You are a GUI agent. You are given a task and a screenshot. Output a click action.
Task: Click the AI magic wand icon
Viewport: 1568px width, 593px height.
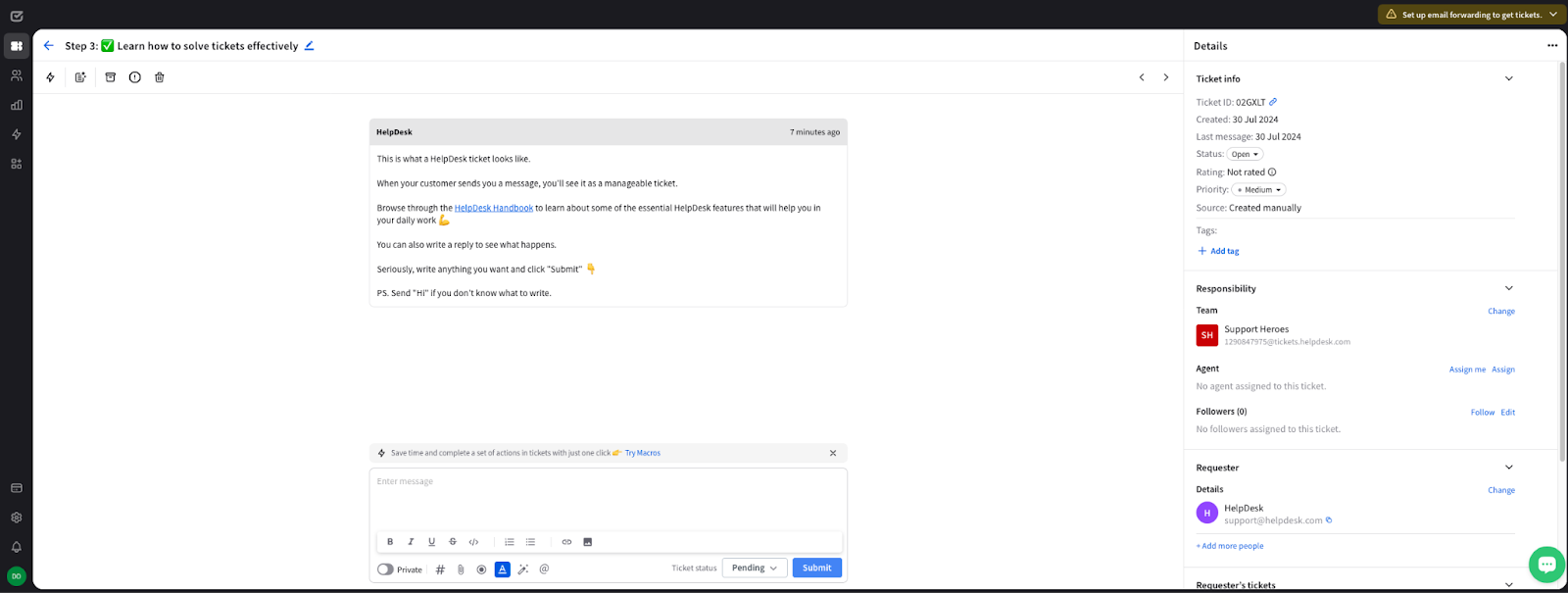(523, 569)
